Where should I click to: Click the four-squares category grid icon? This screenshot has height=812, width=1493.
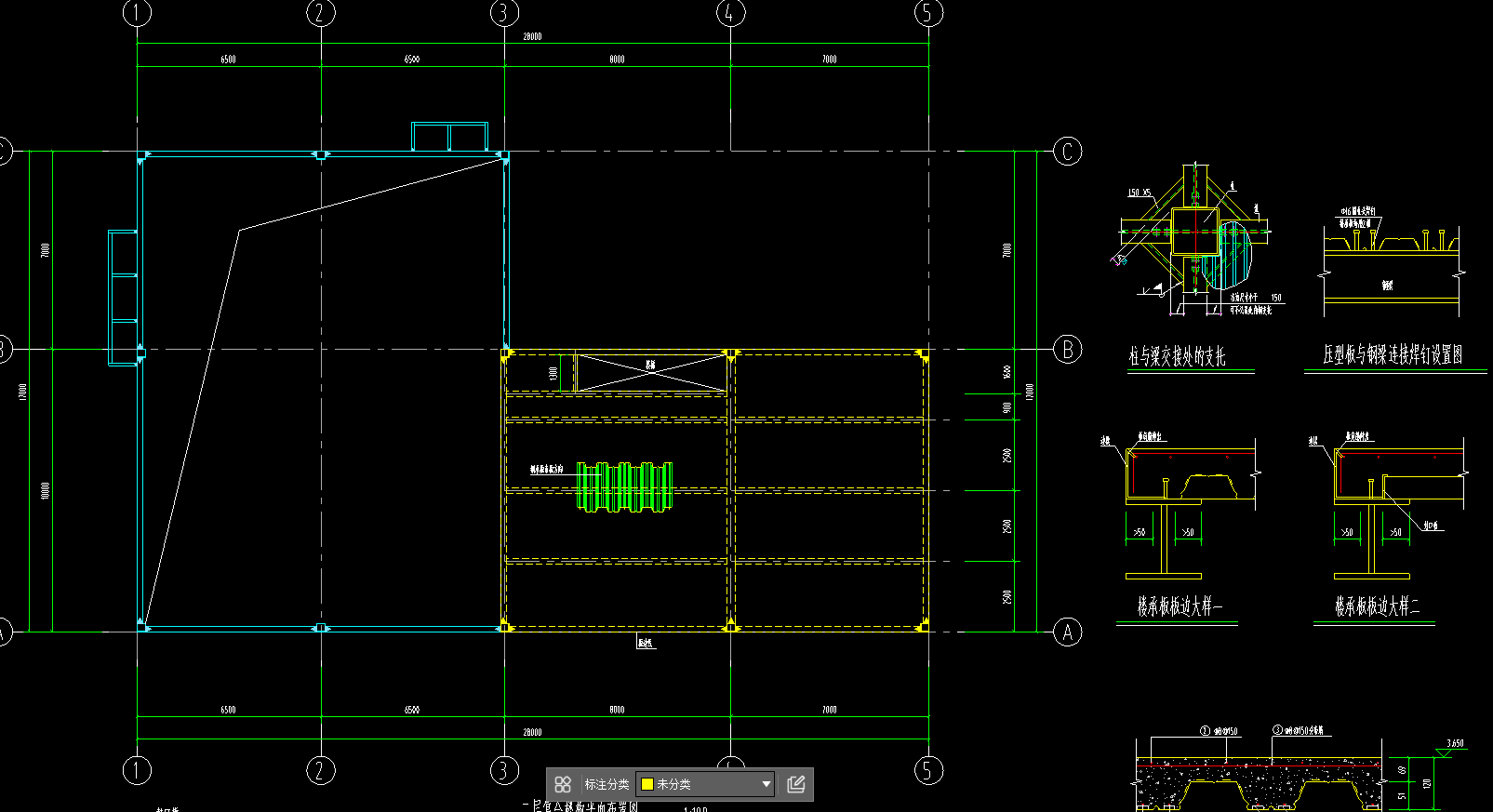(x=562, y=784)
